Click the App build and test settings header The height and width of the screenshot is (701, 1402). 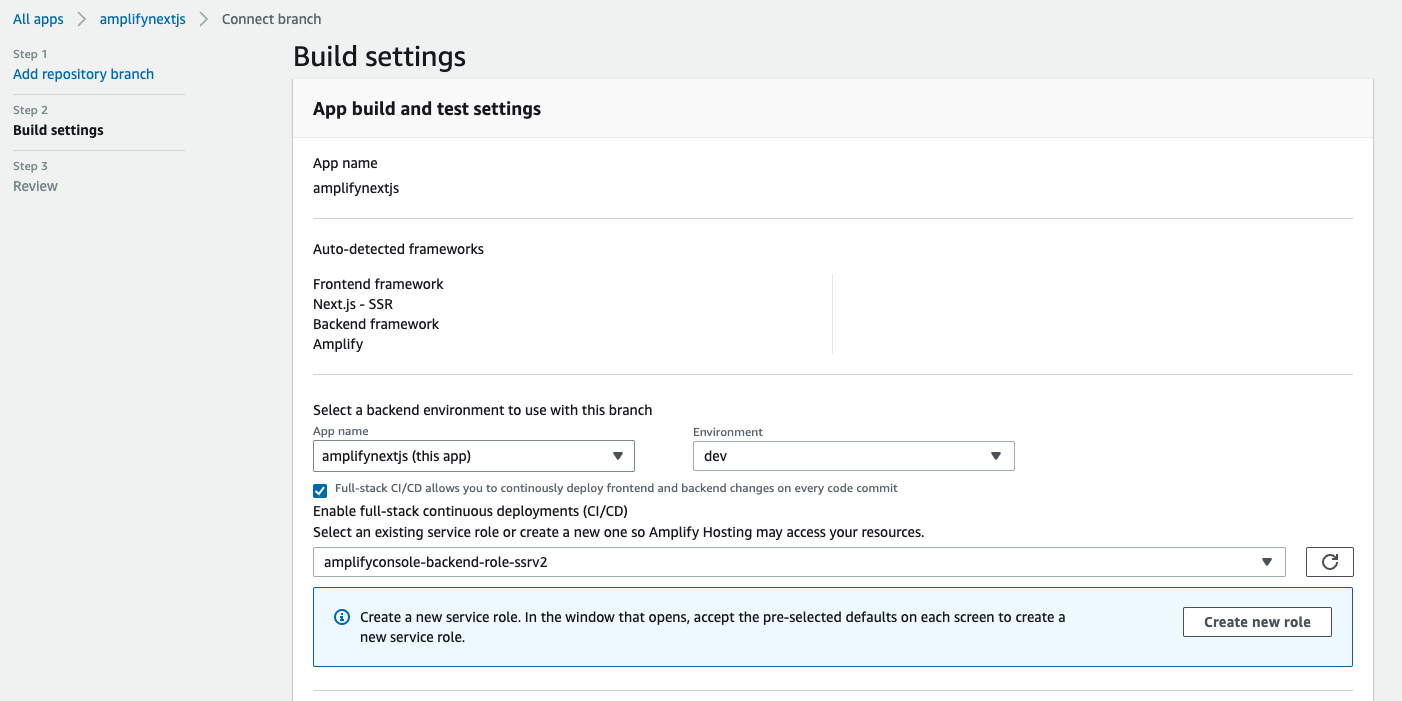tap(427, 109)
